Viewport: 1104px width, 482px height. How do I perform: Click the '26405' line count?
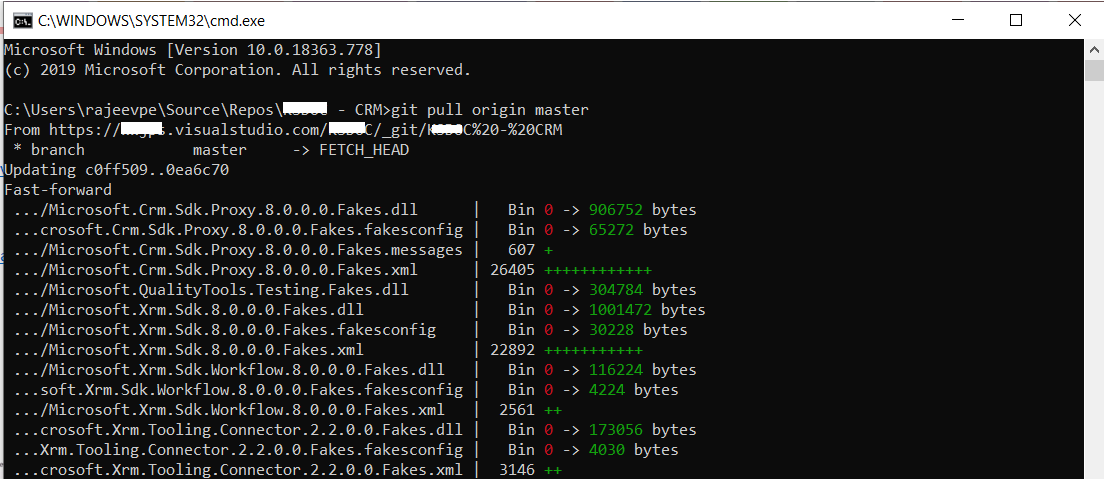(x=513, y=269)
